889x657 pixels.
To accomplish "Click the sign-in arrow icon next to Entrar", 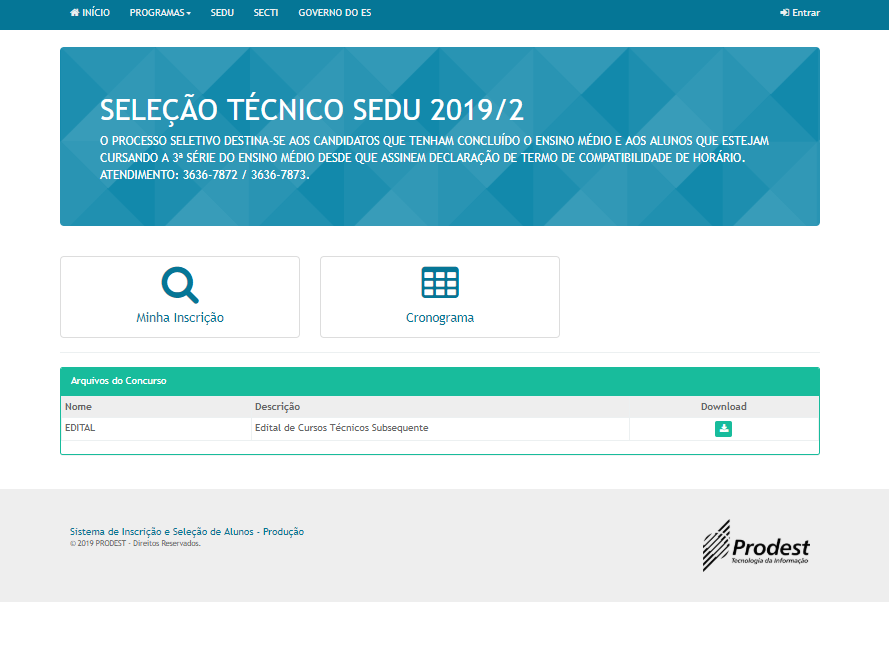I will pos(783,13).
